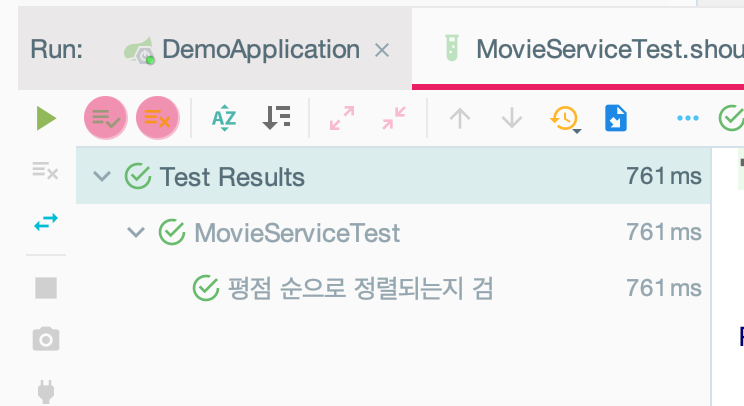The image size is (744, 406).
Task: Go to next failed test arrow
Action: tap(512, 118)
